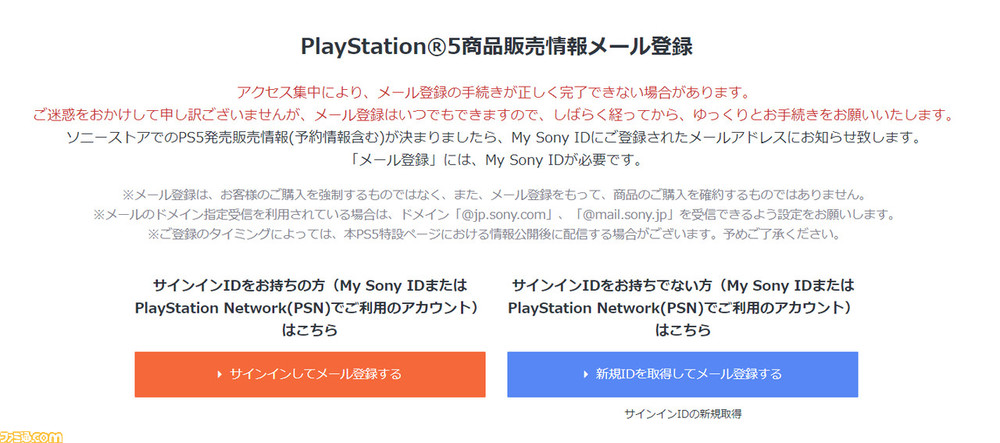Click the ソニーストアでのPS5発売販売情報 sentence
Image resolution: width=1000 pixels, height=443 pixels.
pos(492,138)
